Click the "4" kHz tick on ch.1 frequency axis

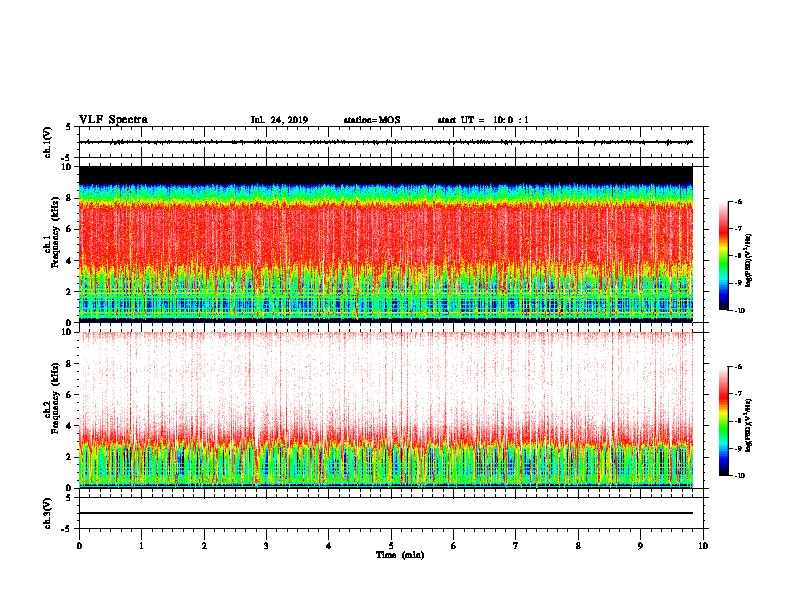click(x=69, y=261)
